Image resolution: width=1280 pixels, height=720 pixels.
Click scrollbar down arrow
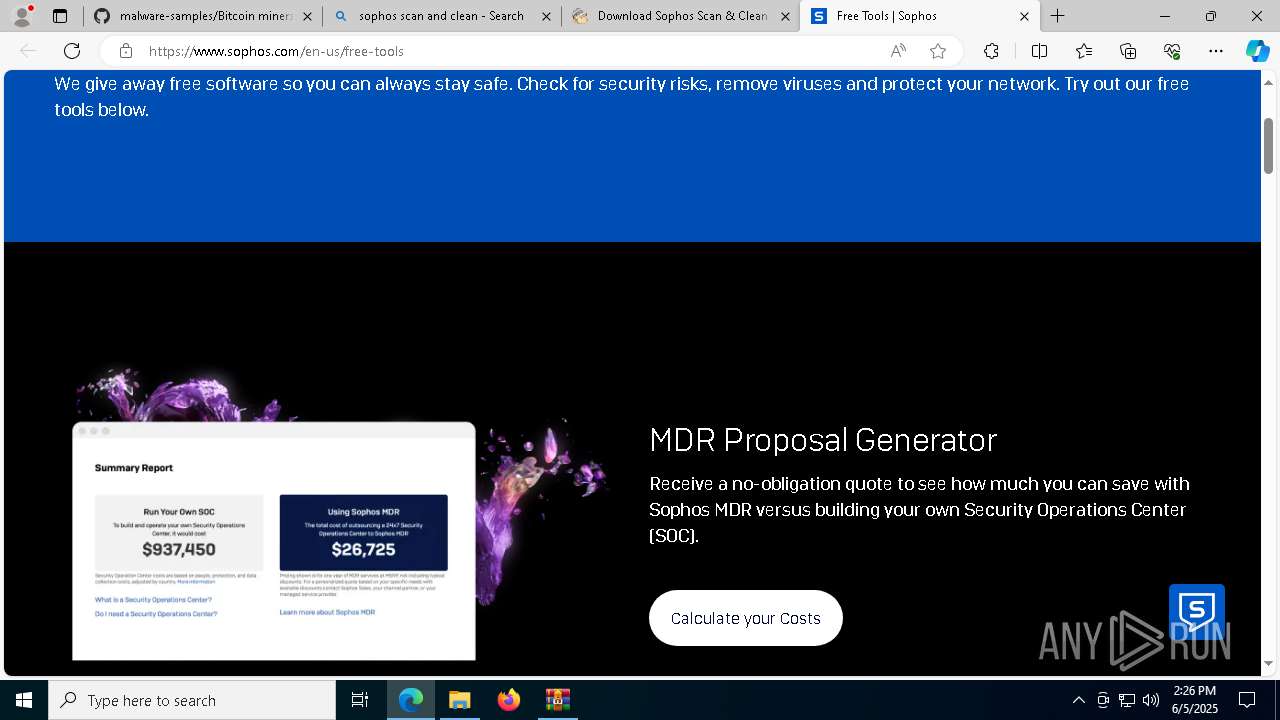[x=1269, y=664]
